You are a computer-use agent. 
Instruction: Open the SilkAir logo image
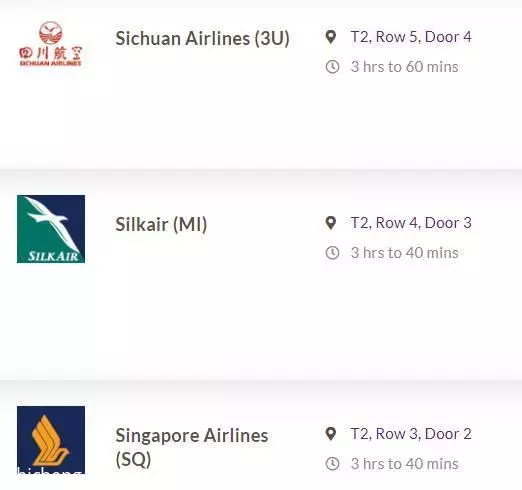tap(51, 229)
